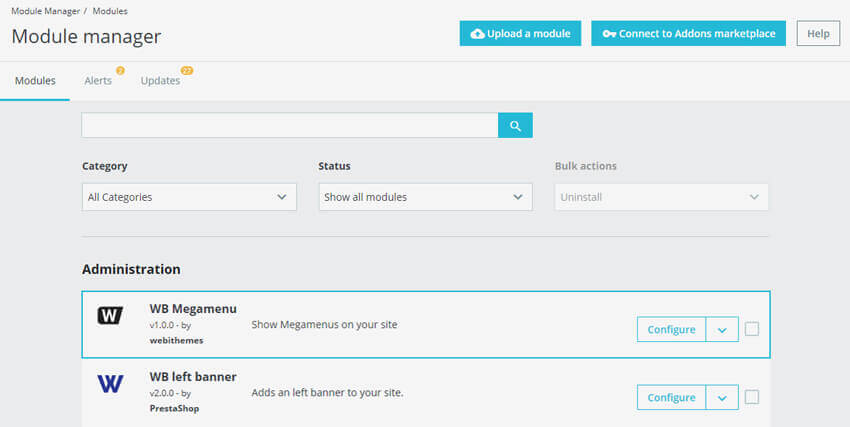This screenshot has height=427, width=850.
Task: Focus the module search input field
Action: coord(289,125)
